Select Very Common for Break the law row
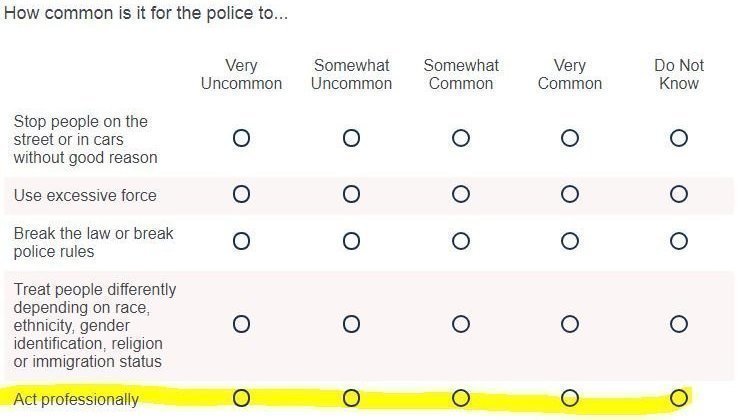The width and height of the screenshot is (748, 420). (570, 241)
